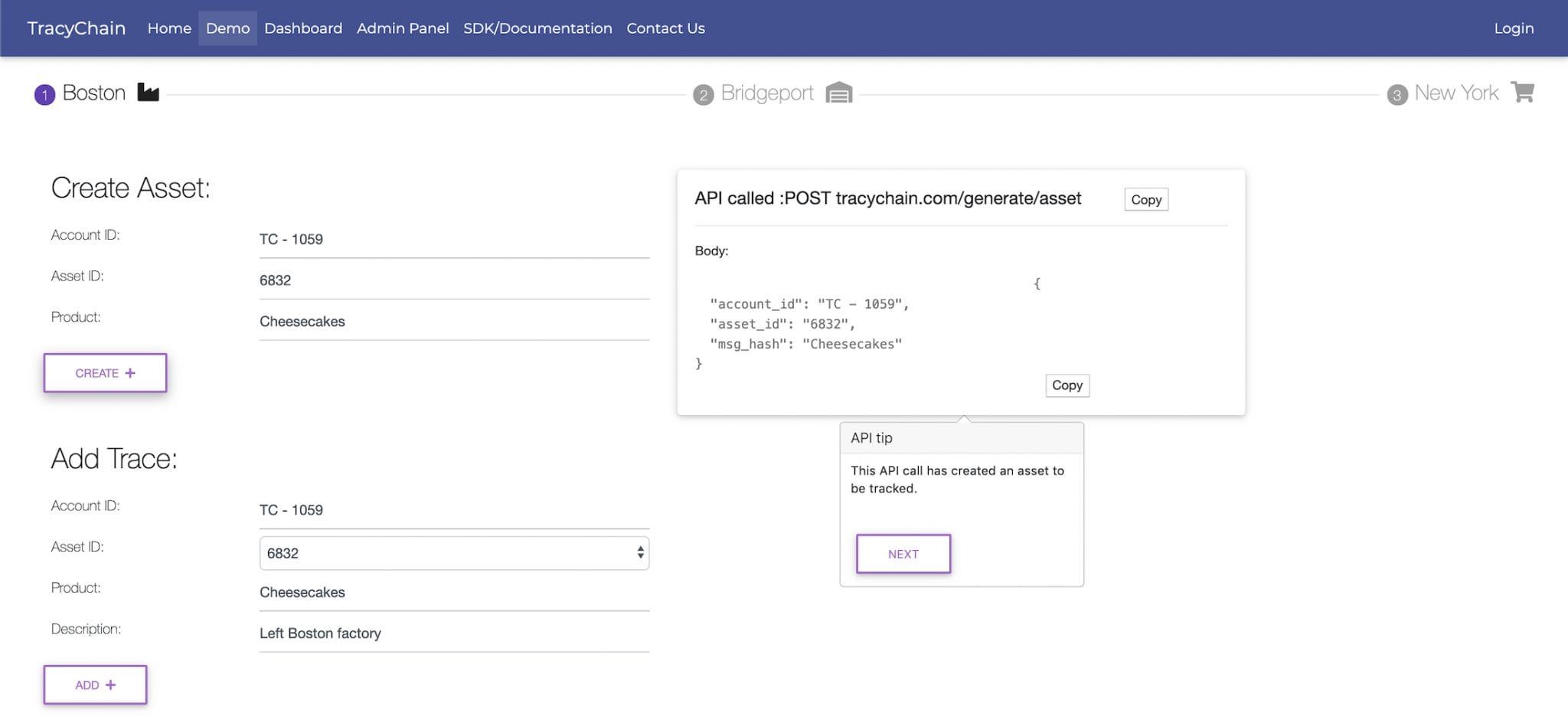Select step 3 circle for New York

[x=1398, y=95]
